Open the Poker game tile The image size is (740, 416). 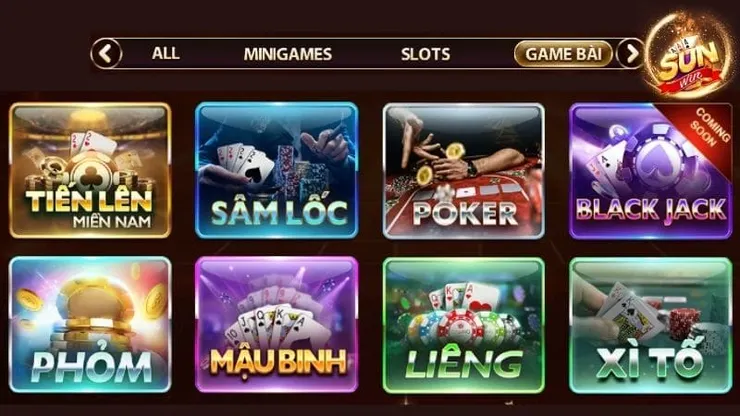(463, 171)
